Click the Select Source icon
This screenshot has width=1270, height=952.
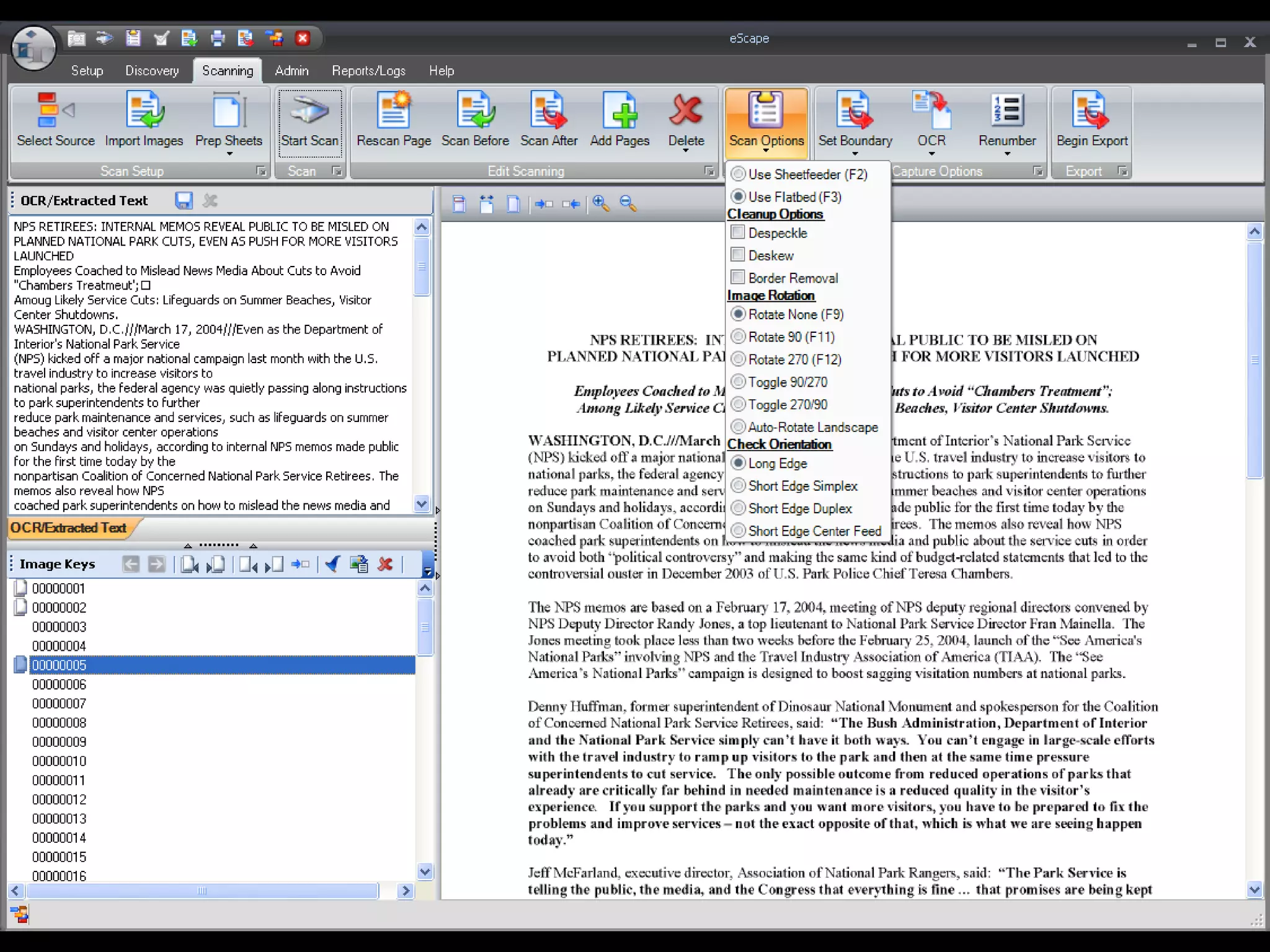tap(55, 112)
